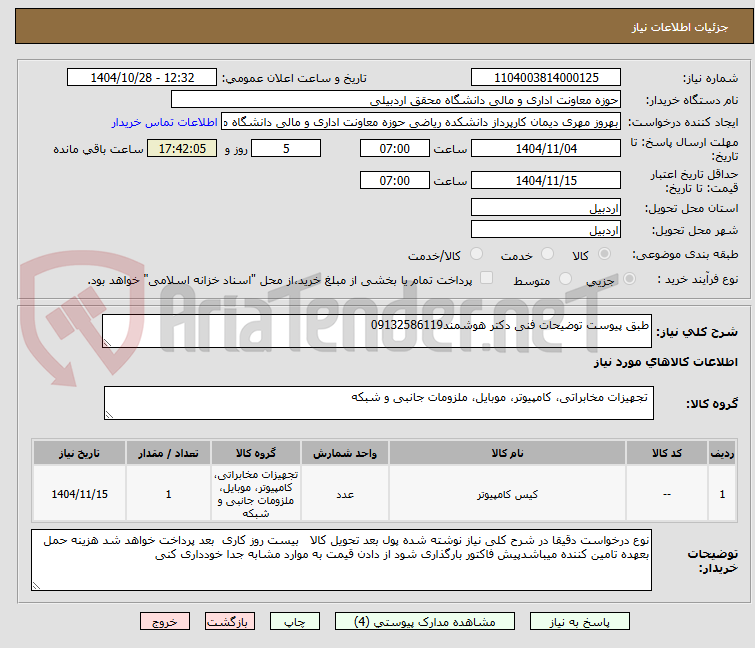Toggle the Islamic treasury payment checkbox
The height and width of the screenshot is (648, 755).
click(x=487, y=278)
